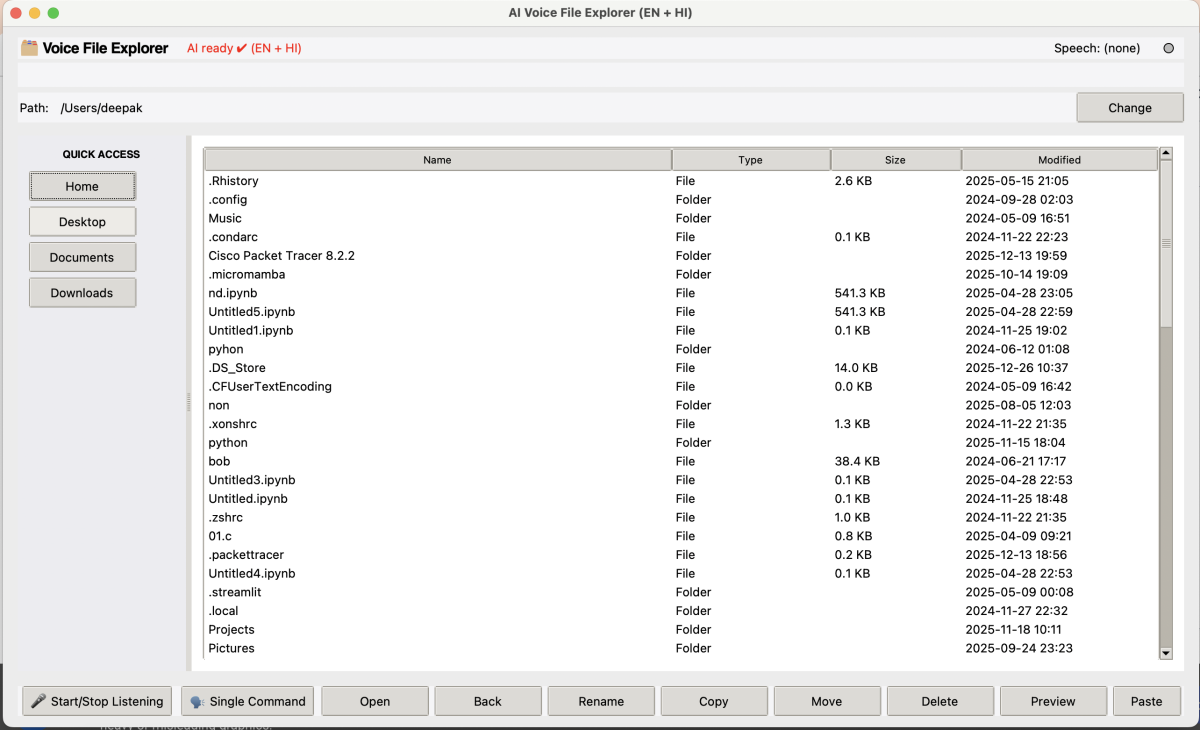
Task: Sort the list by Type column header
Action: [x=750, y=160]
